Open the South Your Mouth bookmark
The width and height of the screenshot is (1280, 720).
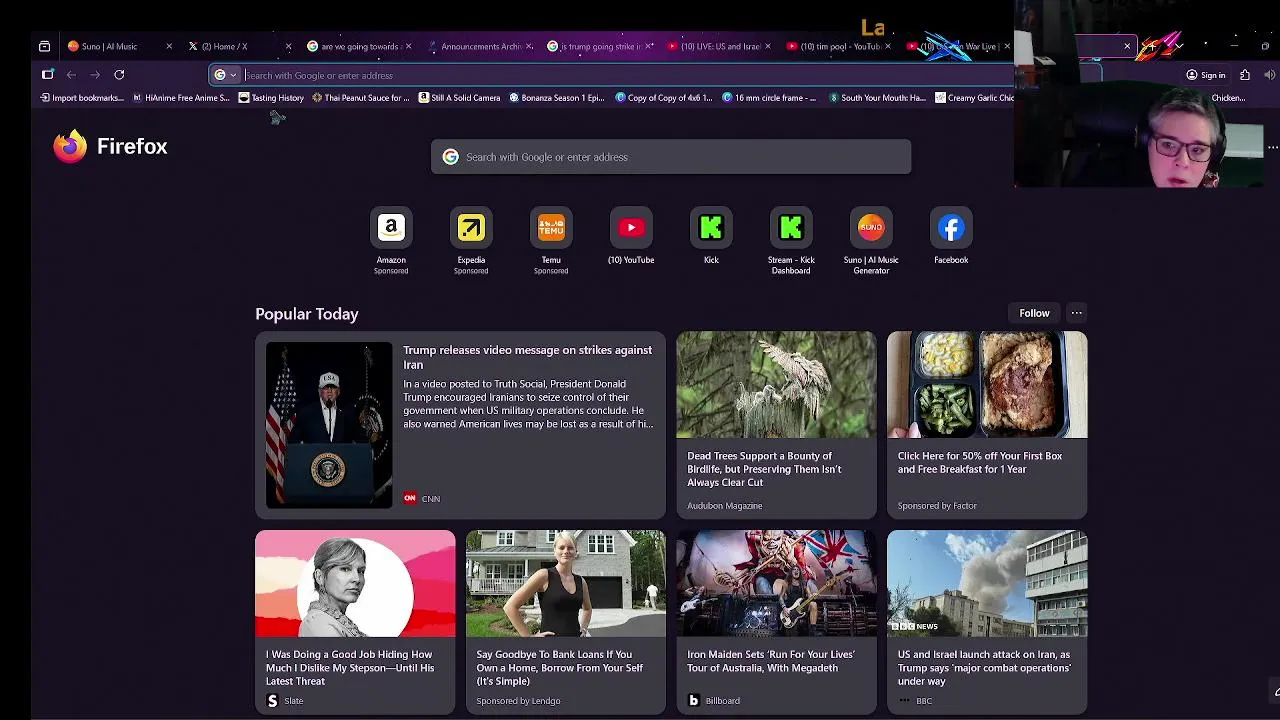[878, 98]
